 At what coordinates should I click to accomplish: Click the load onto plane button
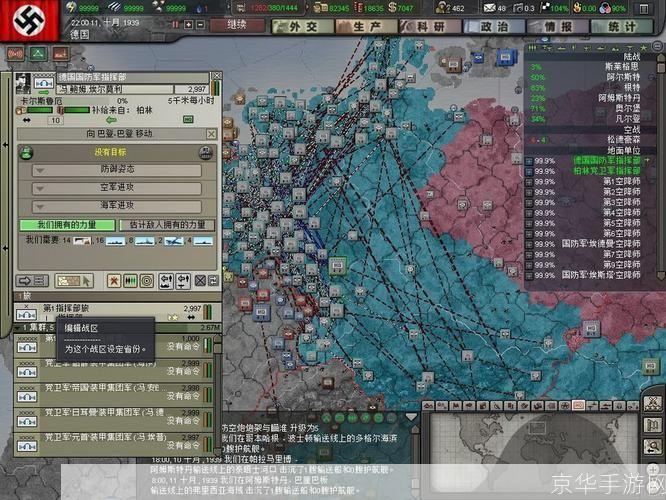coord(183,281)
